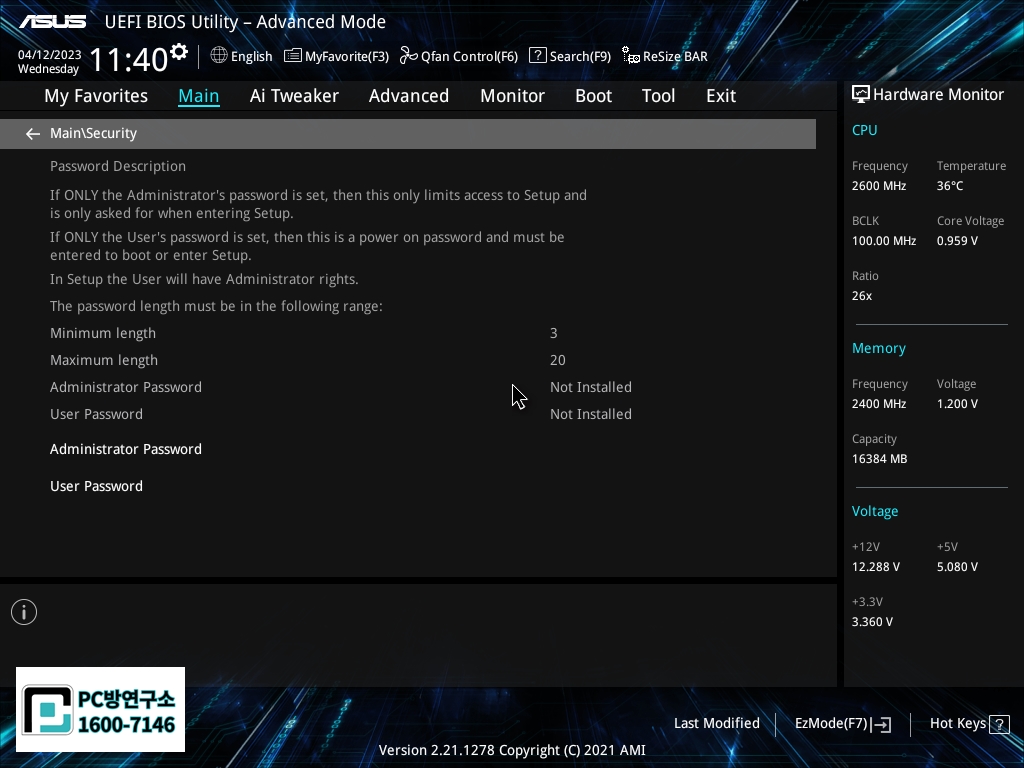The height and width of the screenshot is (768, 1024).
Task: Open the ReSize BAR icon
Action: coord(631,56)
